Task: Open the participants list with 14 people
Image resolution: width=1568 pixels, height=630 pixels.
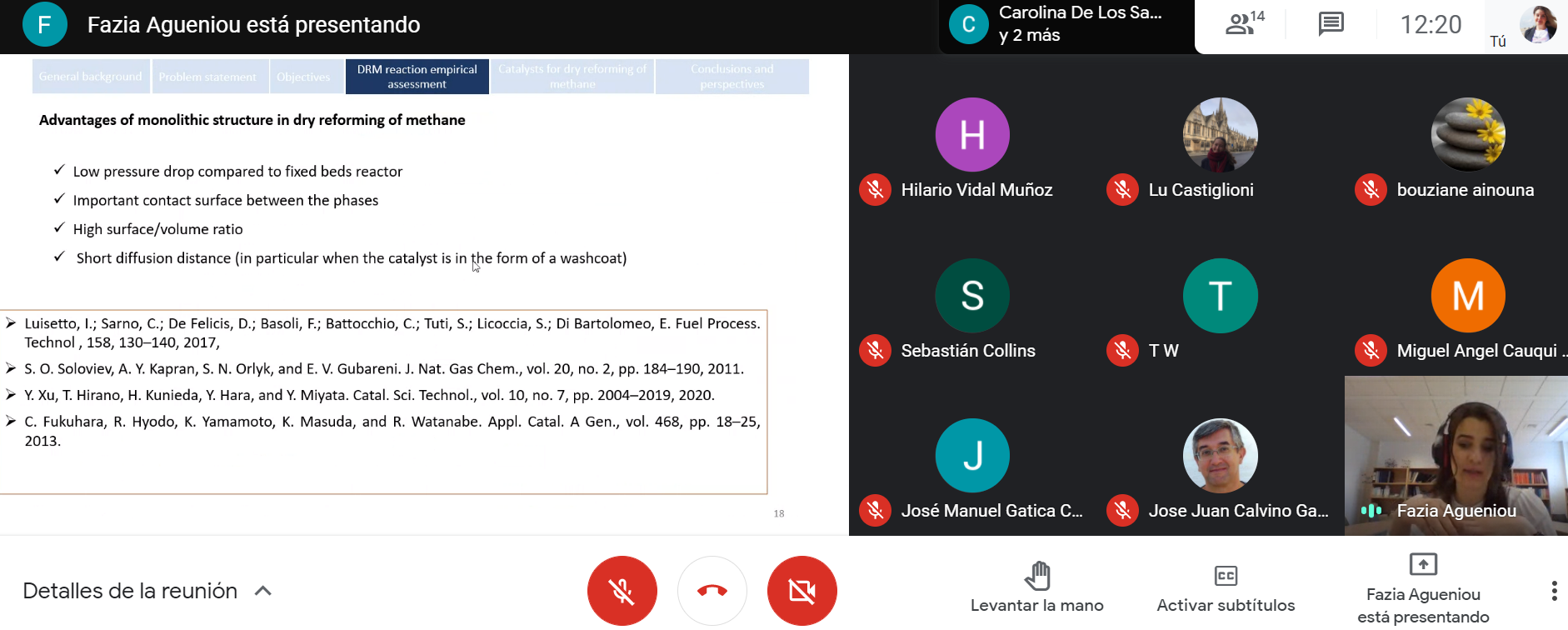Action: (1245, 23)
